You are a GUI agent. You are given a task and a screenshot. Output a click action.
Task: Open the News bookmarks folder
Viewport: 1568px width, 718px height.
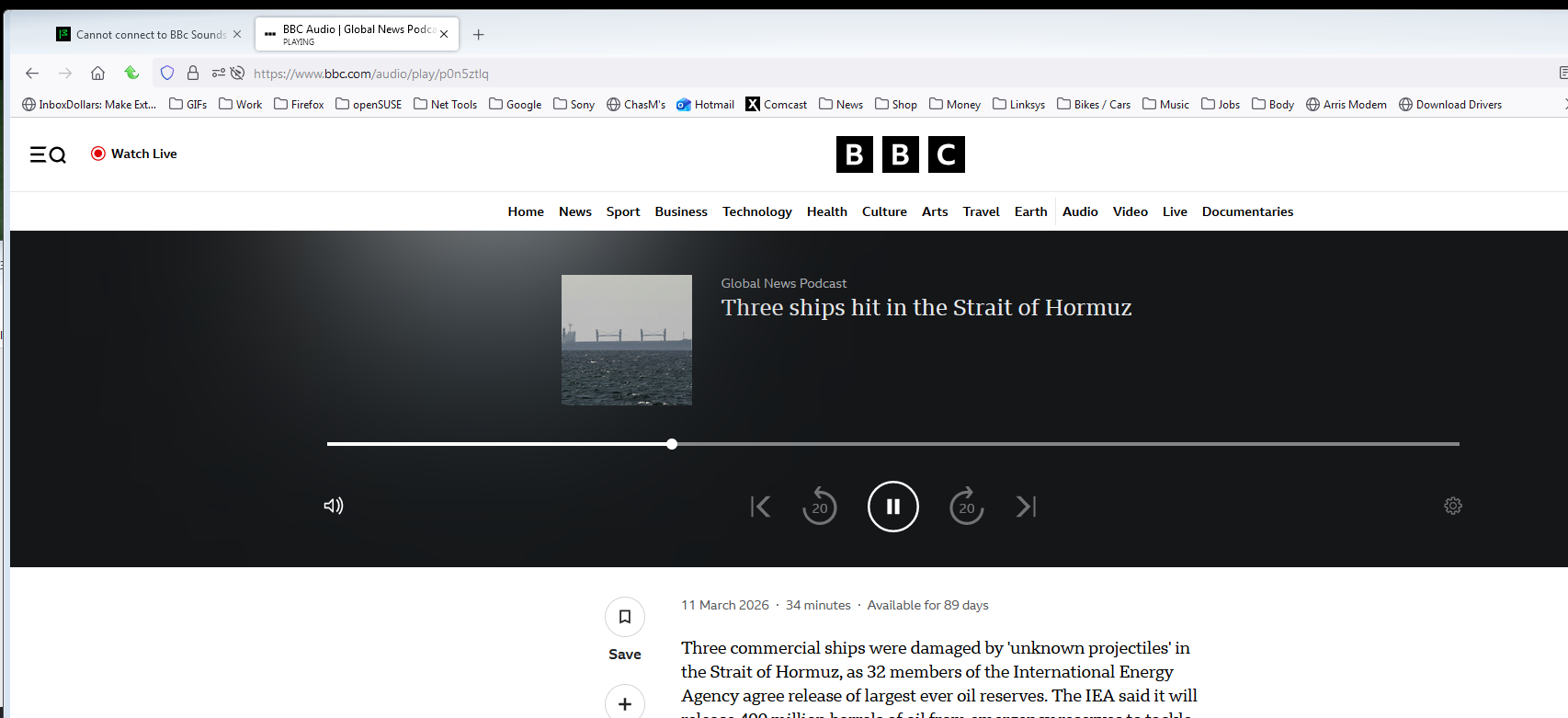point(841,105)
